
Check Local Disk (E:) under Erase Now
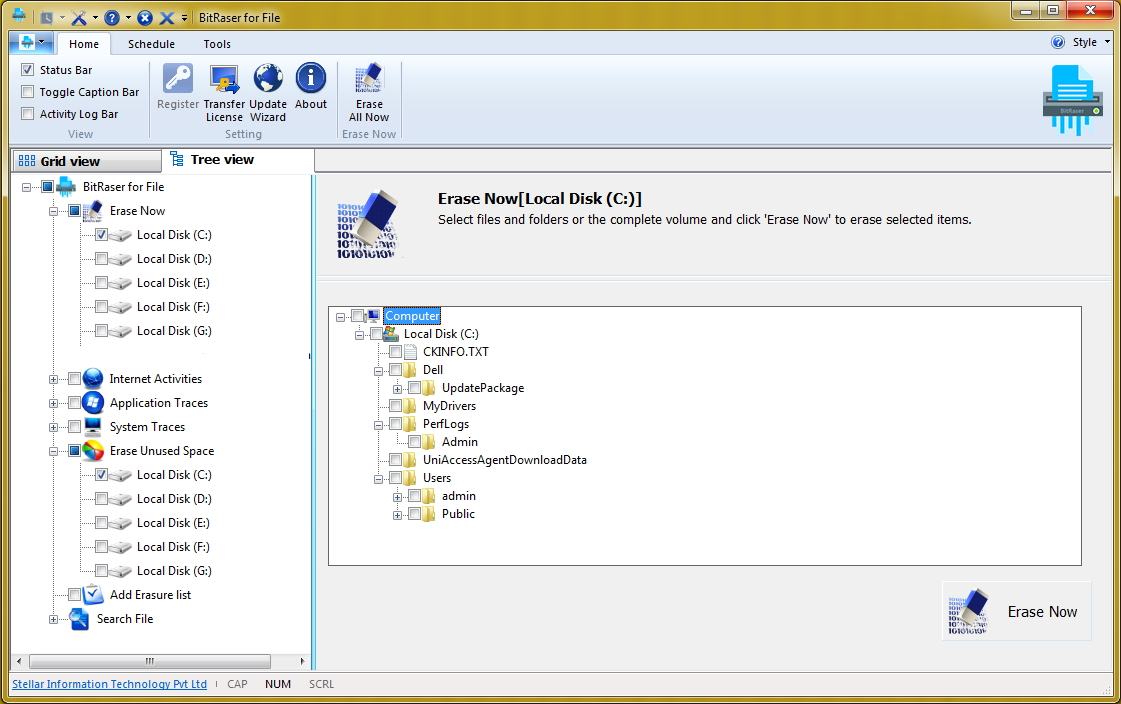pyautogui.click(x=102, y=283)
